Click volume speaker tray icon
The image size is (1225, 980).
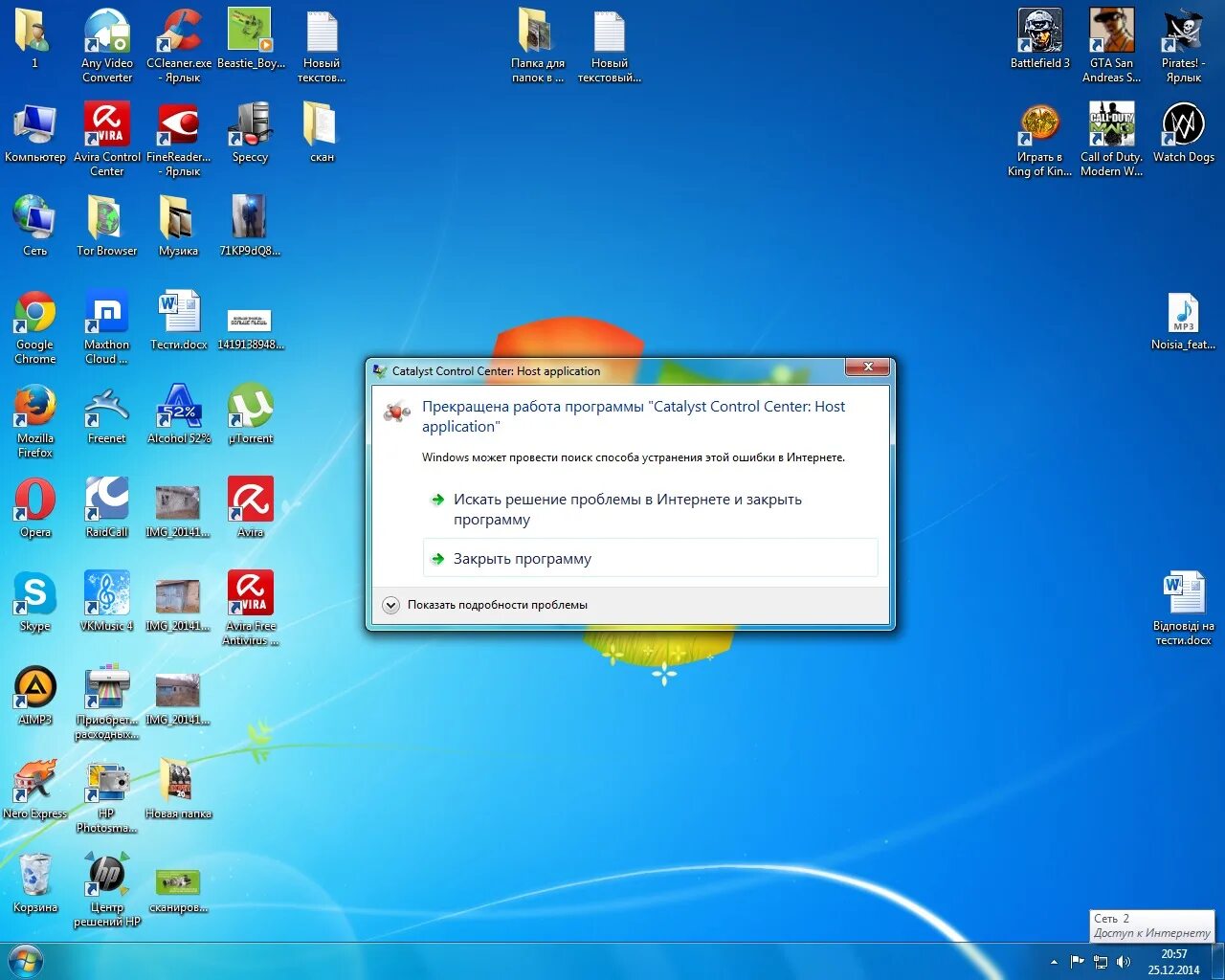tap(1124, 962)
